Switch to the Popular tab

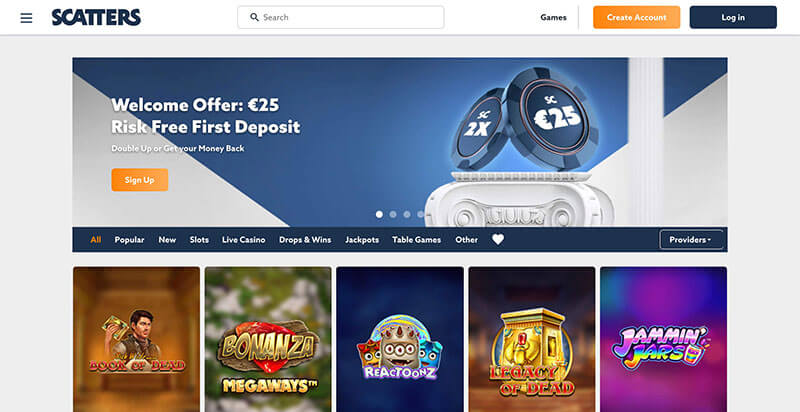pyautogui.click(x=129, y=240)
